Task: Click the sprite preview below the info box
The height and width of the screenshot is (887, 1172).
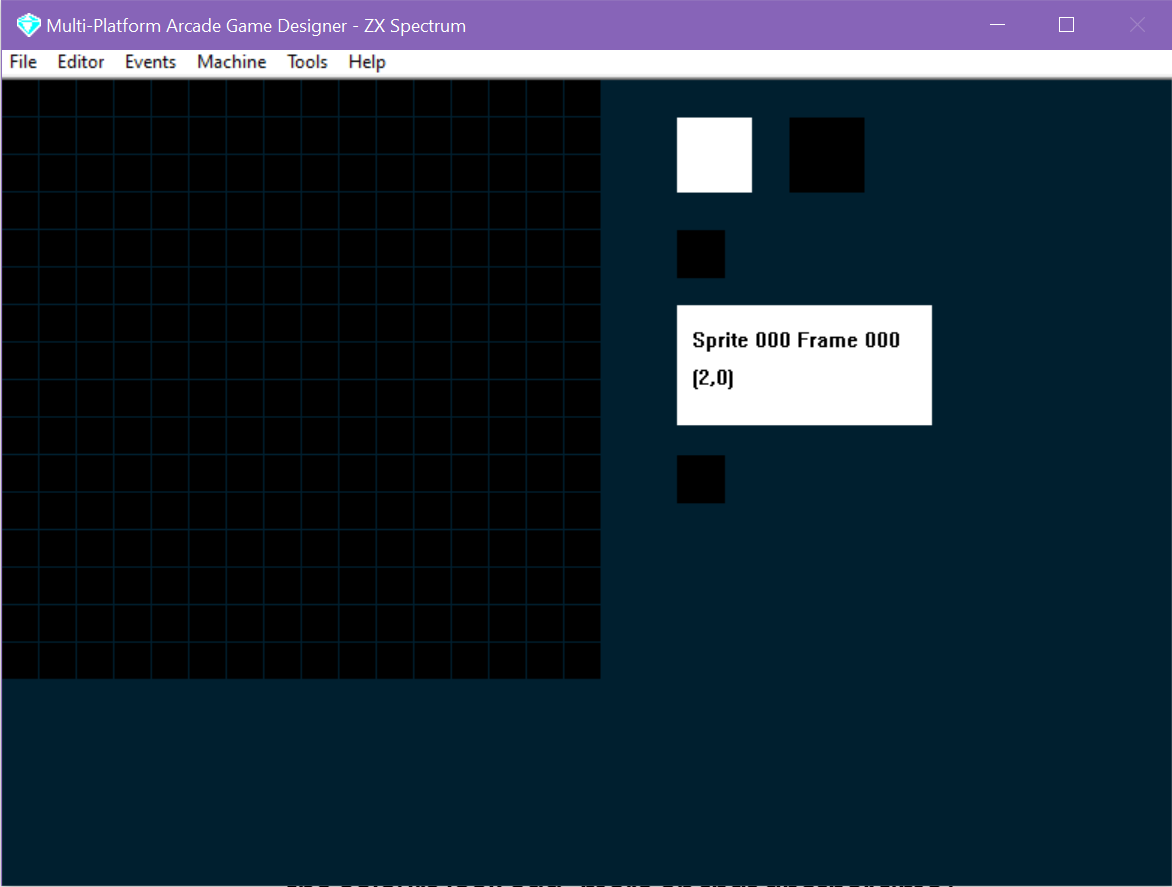Action: tap(701, 479)
